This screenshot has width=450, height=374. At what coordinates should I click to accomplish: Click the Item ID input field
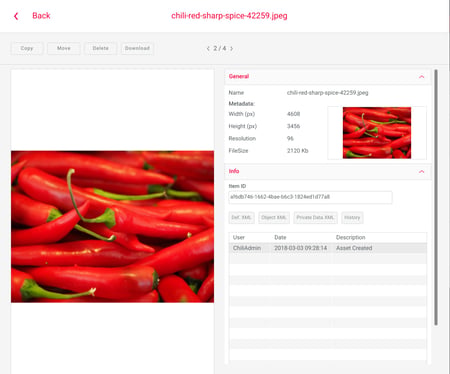click(310, 197)
